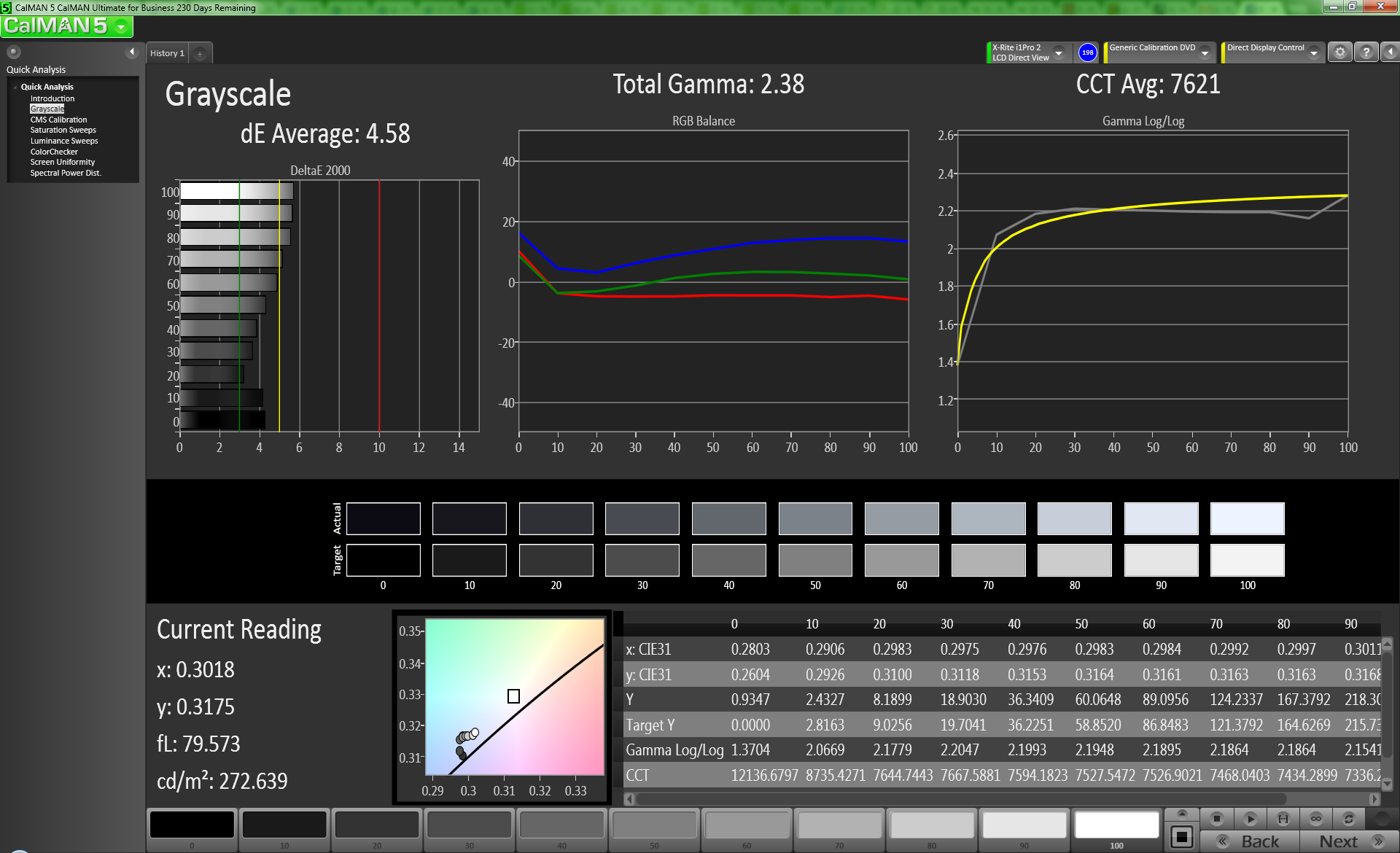Click the blue 198 meter timer badge
The width and height of the screenshot is (1400, 853).
point(1087,52)
